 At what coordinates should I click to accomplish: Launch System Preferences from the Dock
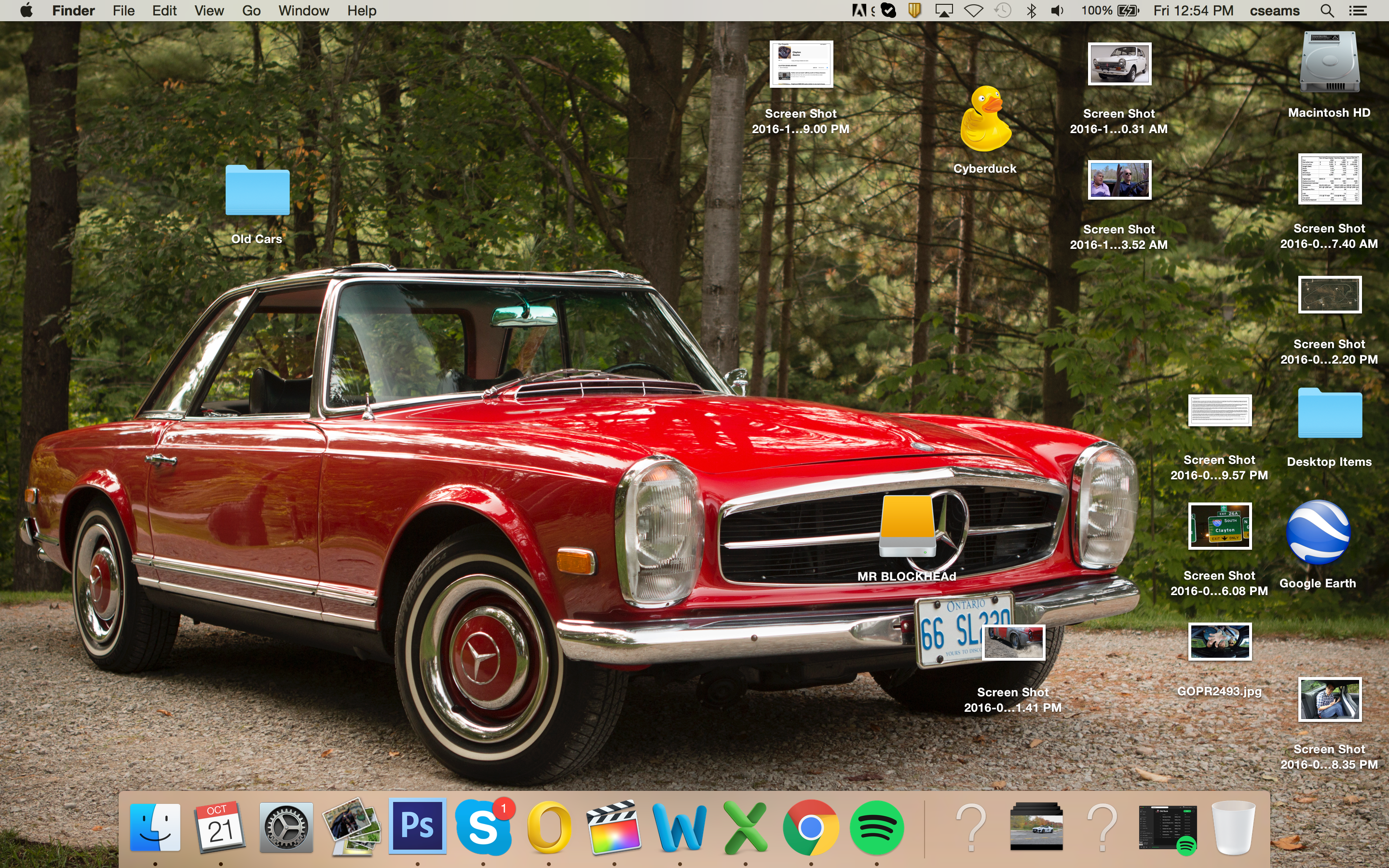click(286, 827)
